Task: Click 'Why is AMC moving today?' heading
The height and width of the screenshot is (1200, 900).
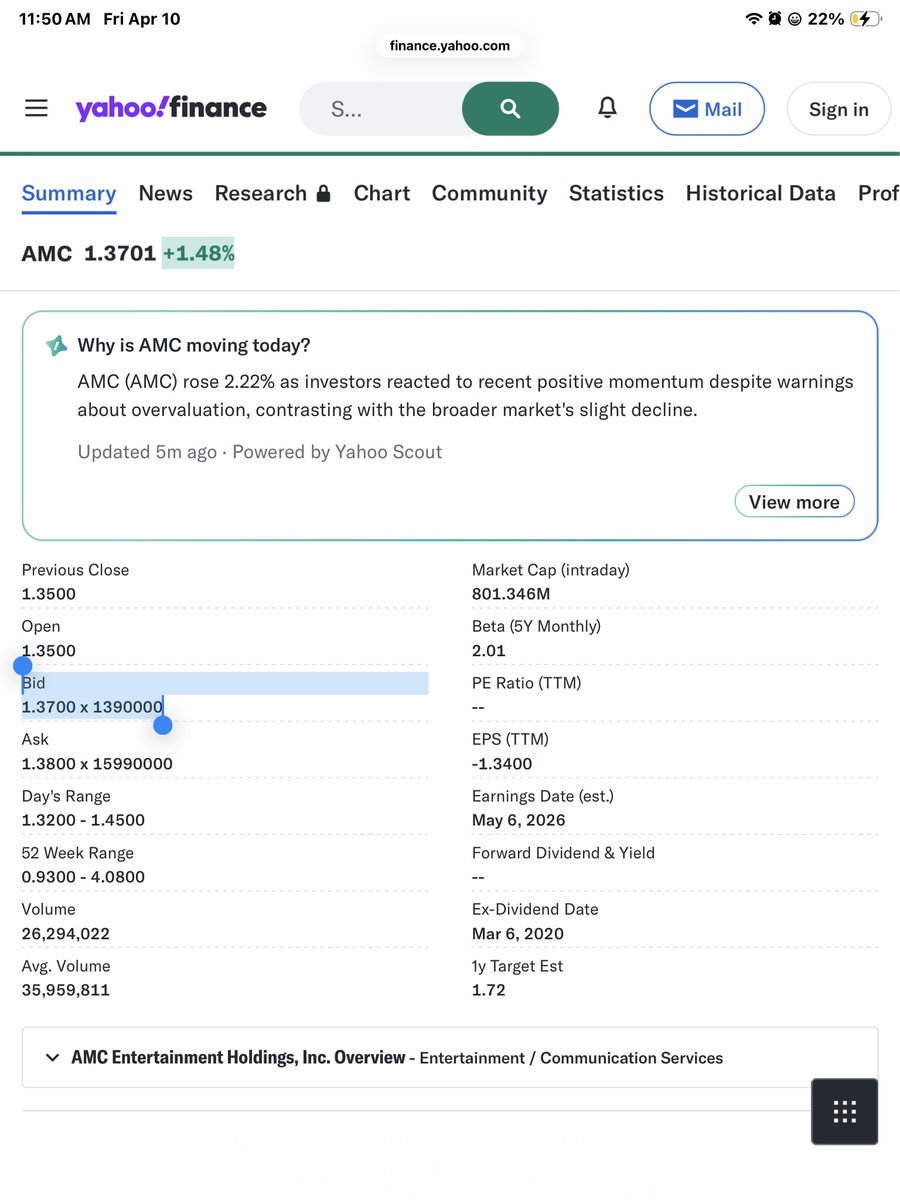Action: coord(194,346)
